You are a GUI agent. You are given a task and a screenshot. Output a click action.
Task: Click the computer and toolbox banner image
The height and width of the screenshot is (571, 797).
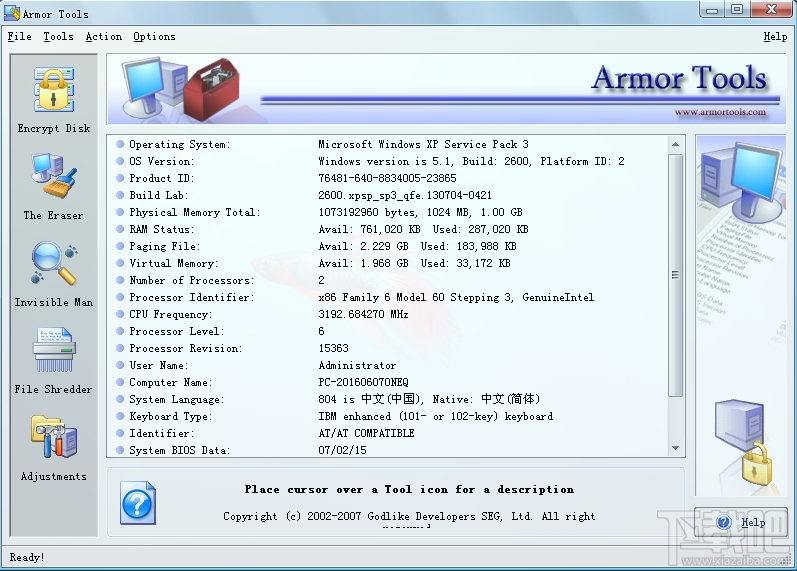tap(180, 89)
